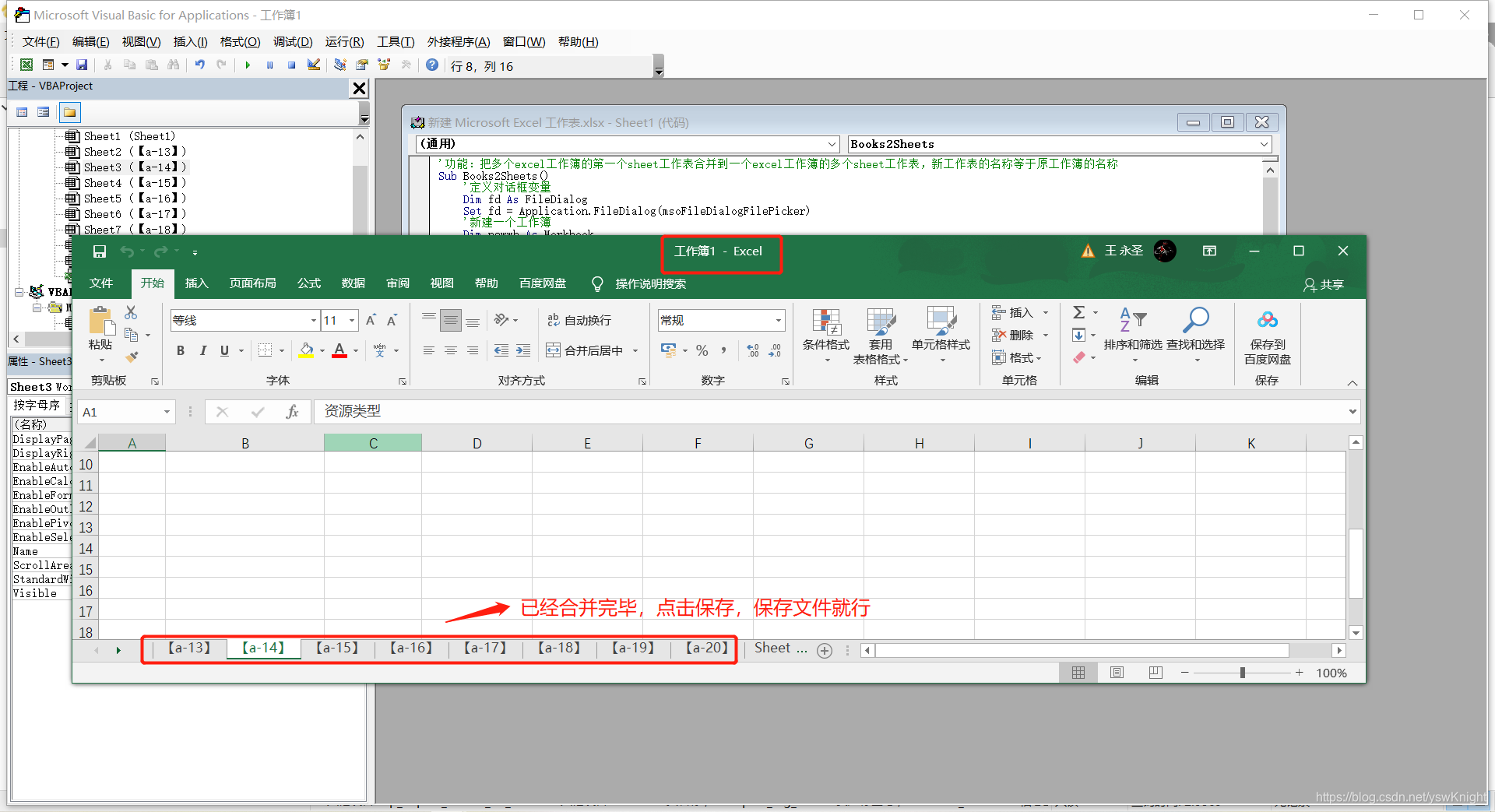Open the font size dropdown
Screen dimensions: 1495x812
pos(352,321)
